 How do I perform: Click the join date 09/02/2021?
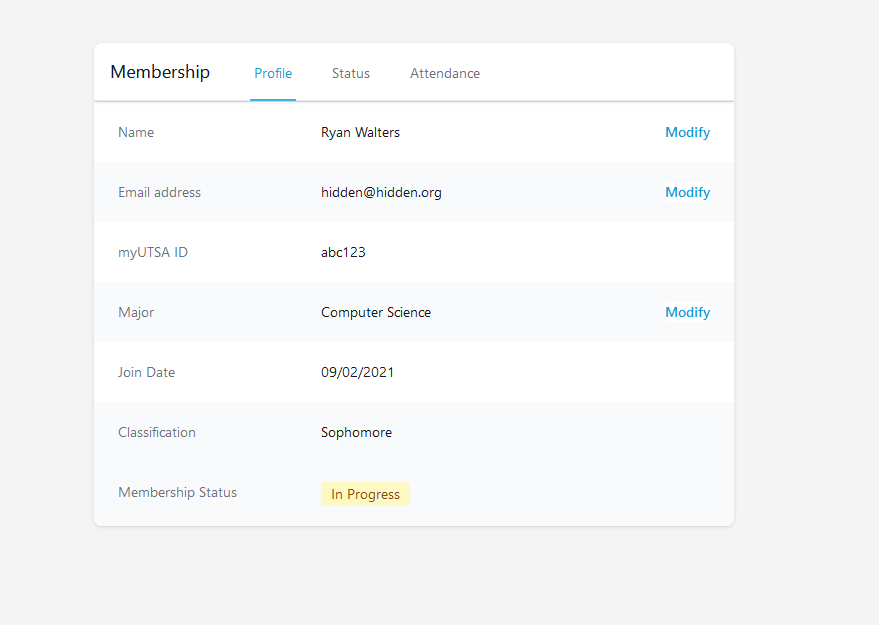[x=357, y=372]
